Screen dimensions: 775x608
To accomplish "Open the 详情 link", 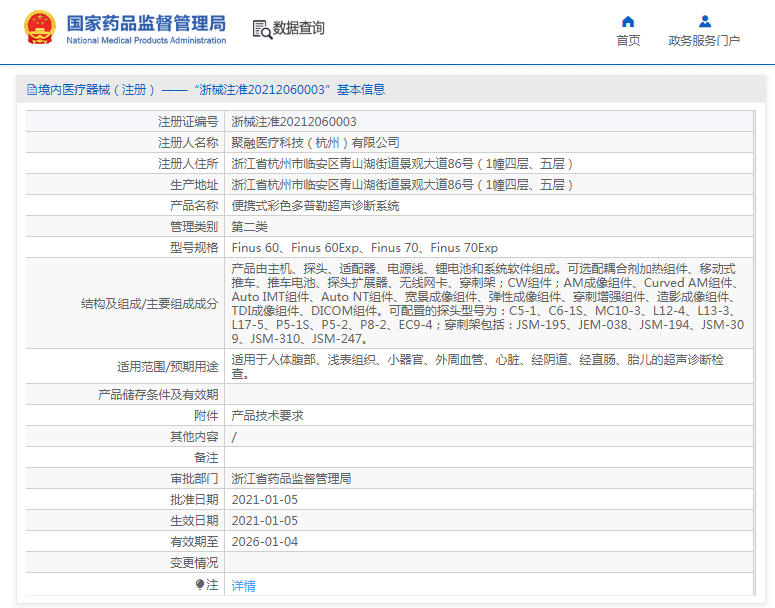I will coord(243,585).
